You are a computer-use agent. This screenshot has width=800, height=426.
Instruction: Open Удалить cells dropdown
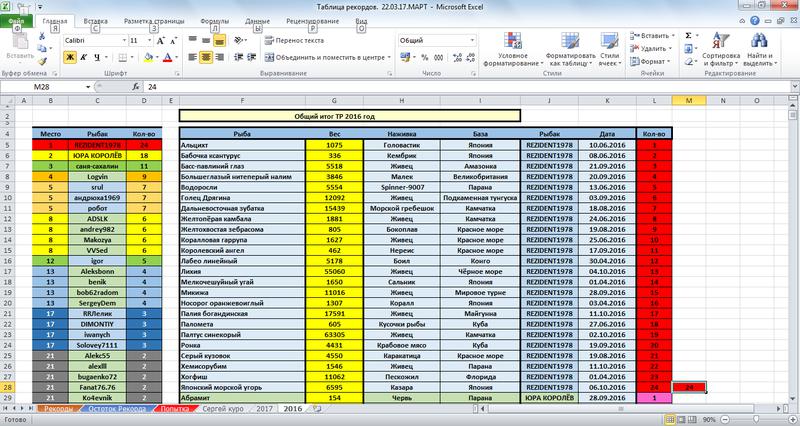[x=651, y=48]
